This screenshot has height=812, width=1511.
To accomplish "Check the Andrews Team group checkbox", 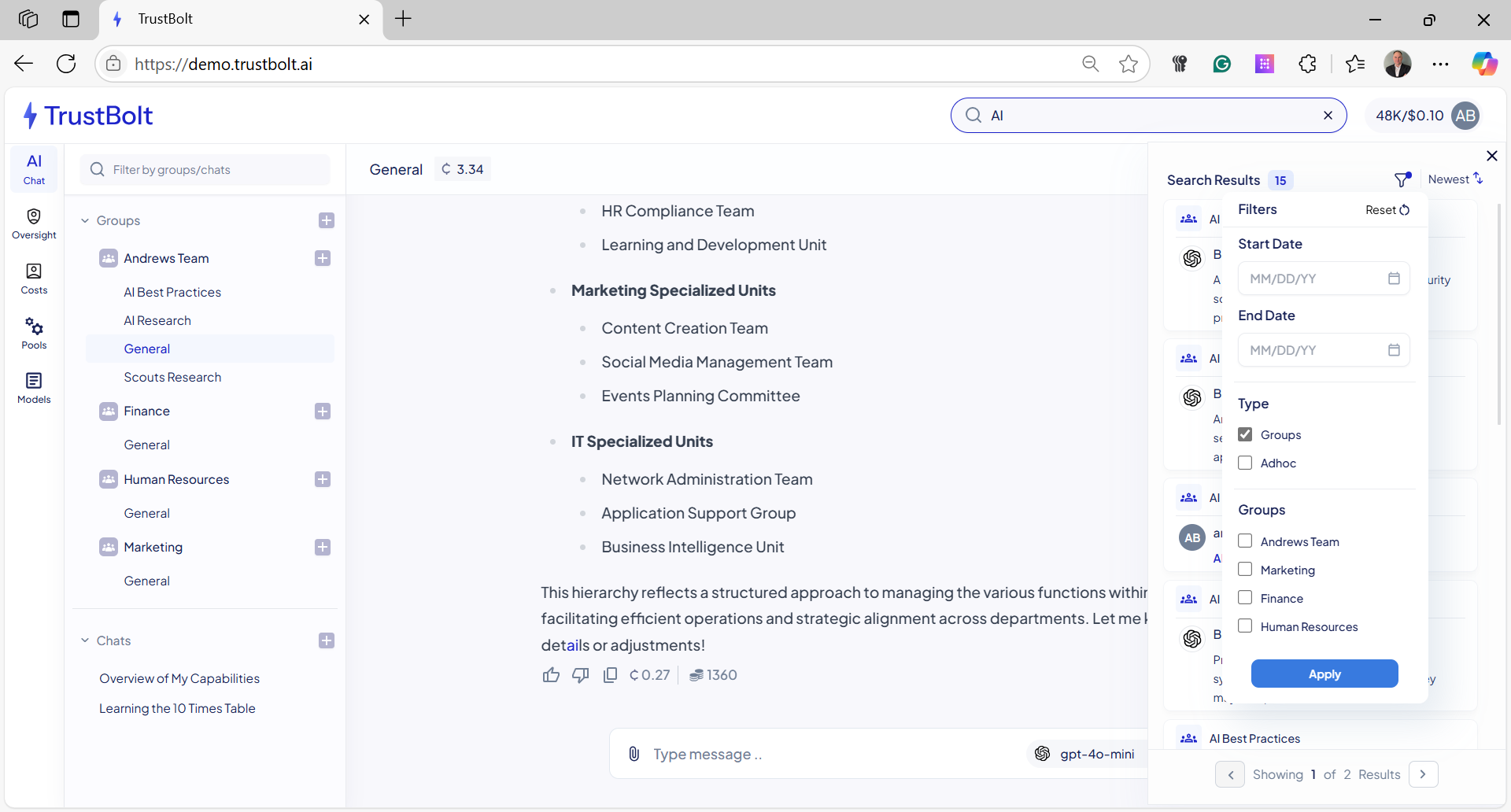I will coord(1245,541).
